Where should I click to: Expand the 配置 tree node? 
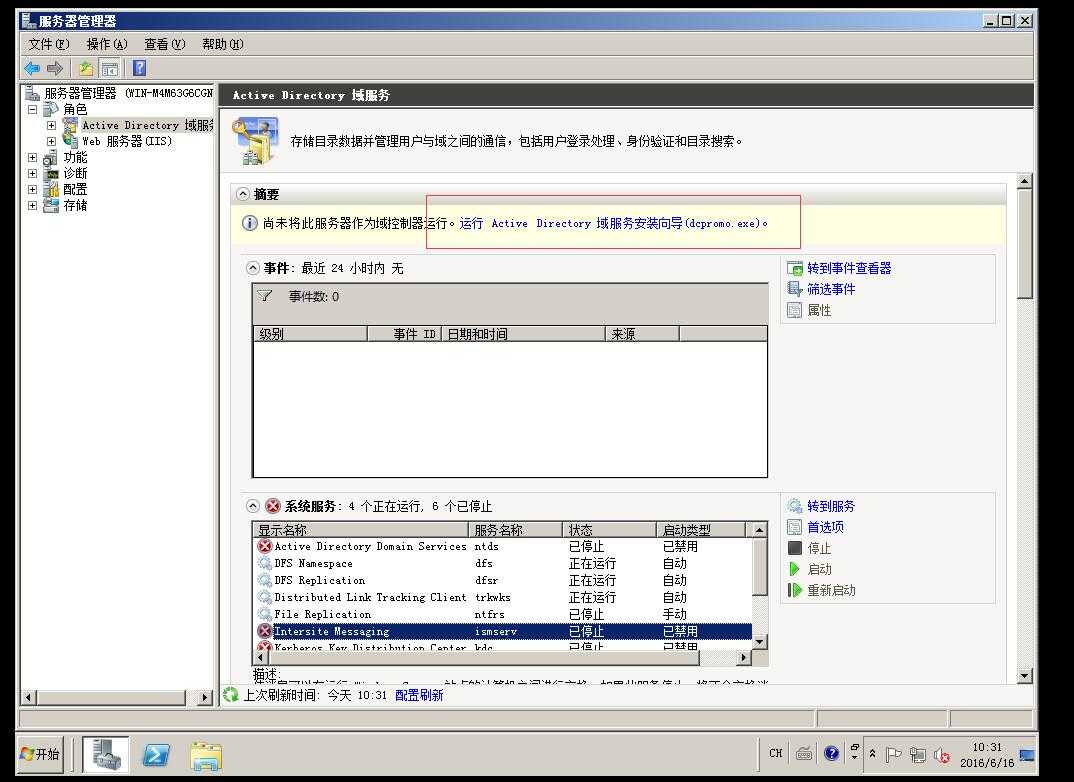[32, 189]
